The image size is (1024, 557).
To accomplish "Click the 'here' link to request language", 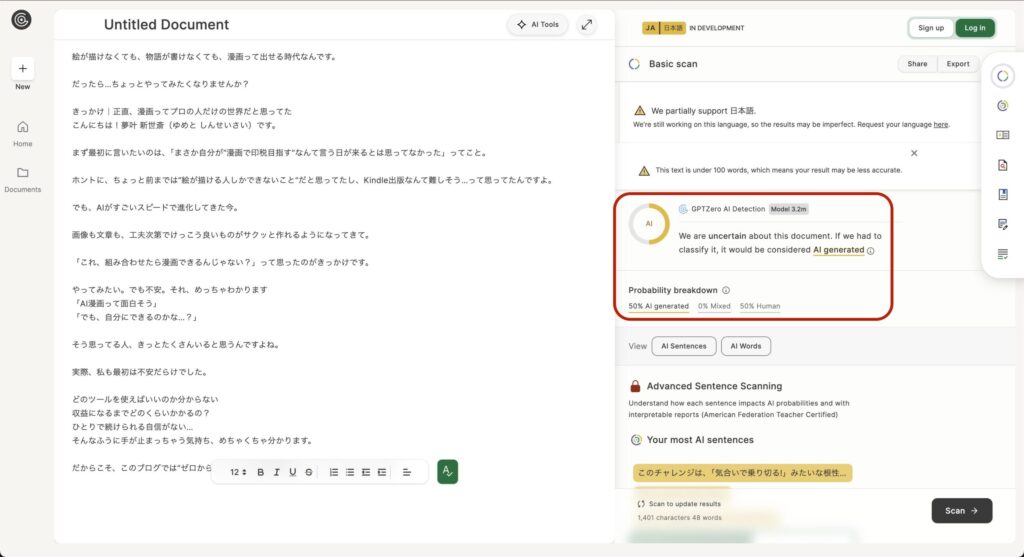I will (x=940, y=125).
